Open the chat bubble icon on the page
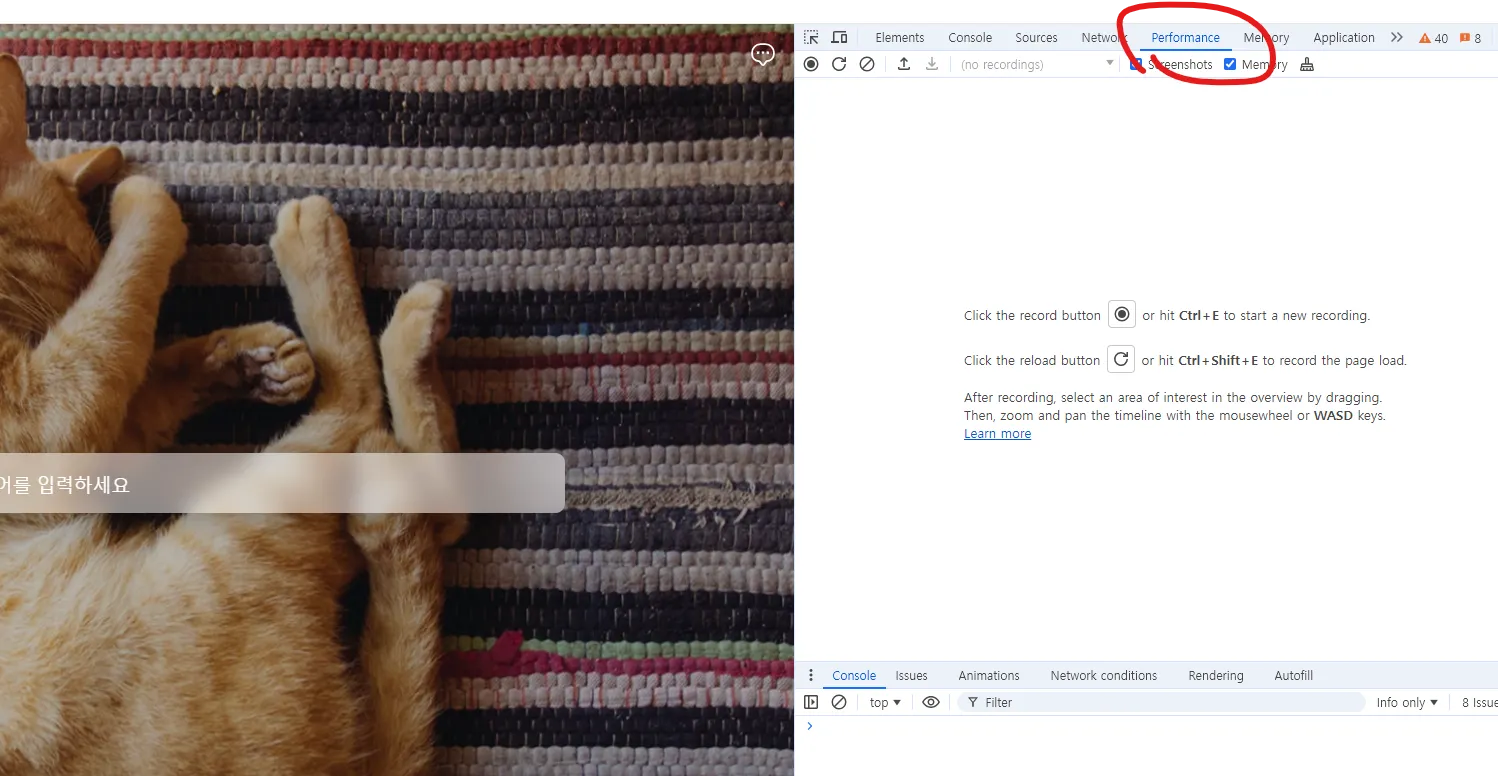This screenshot has width=1498, height=776. click(763, 55)
